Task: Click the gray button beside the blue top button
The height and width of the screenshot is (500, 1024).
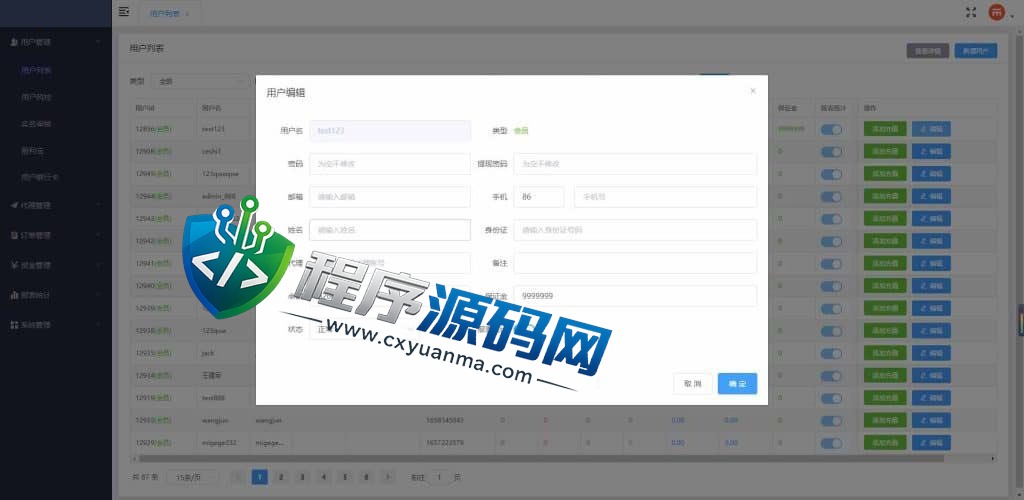Action: point(928,51)
